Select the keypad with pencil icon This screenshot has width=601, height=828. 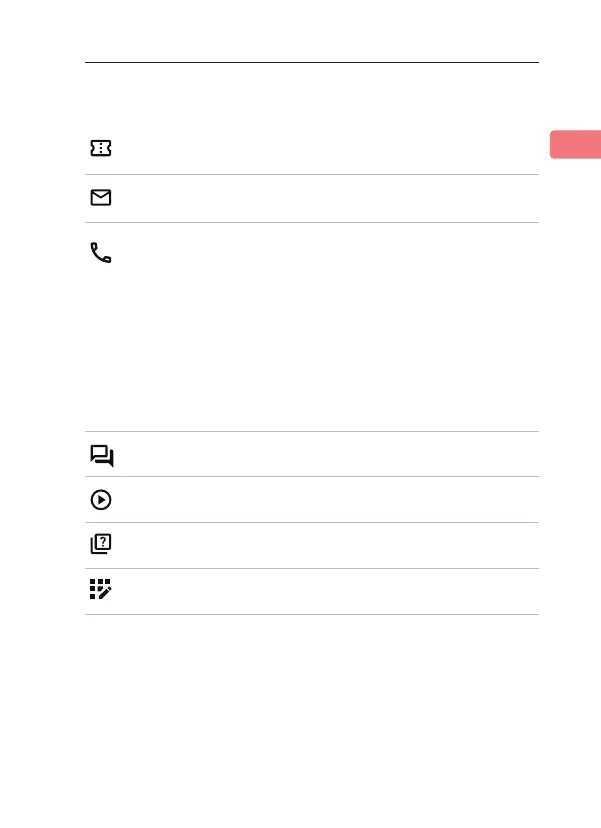[101, 591]
